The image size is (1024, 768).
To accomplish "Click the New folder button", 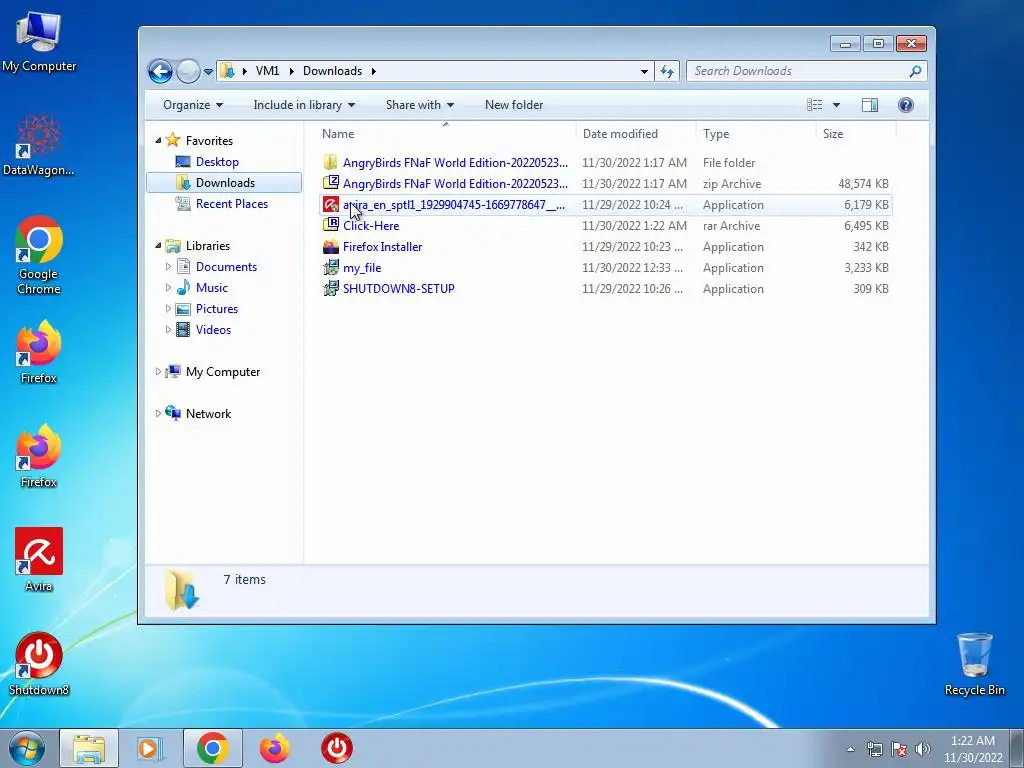I will coord(514,105).
